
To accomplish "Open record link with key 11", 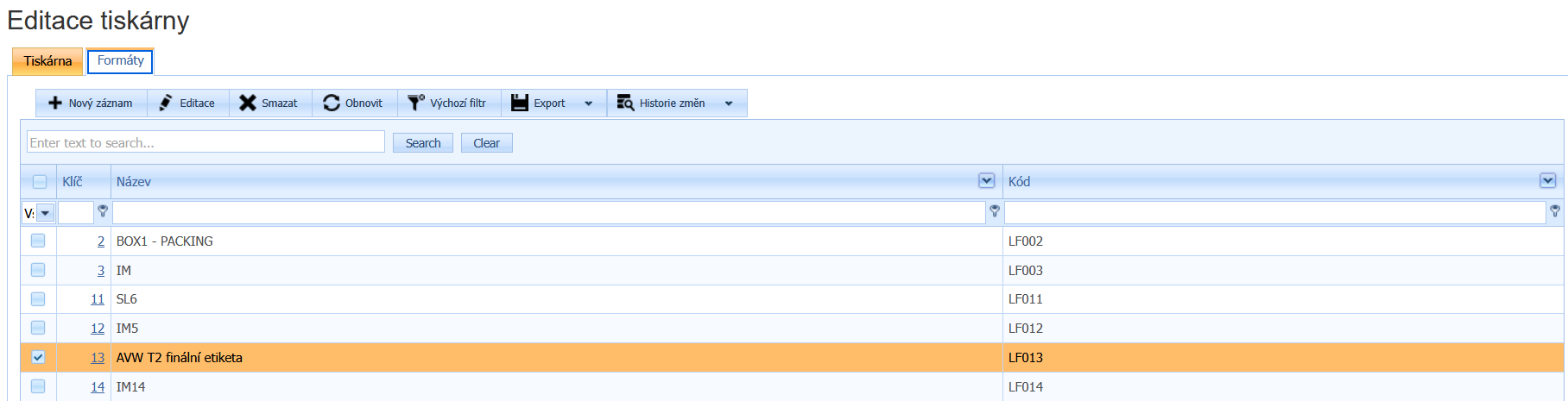I will point(98,299).
